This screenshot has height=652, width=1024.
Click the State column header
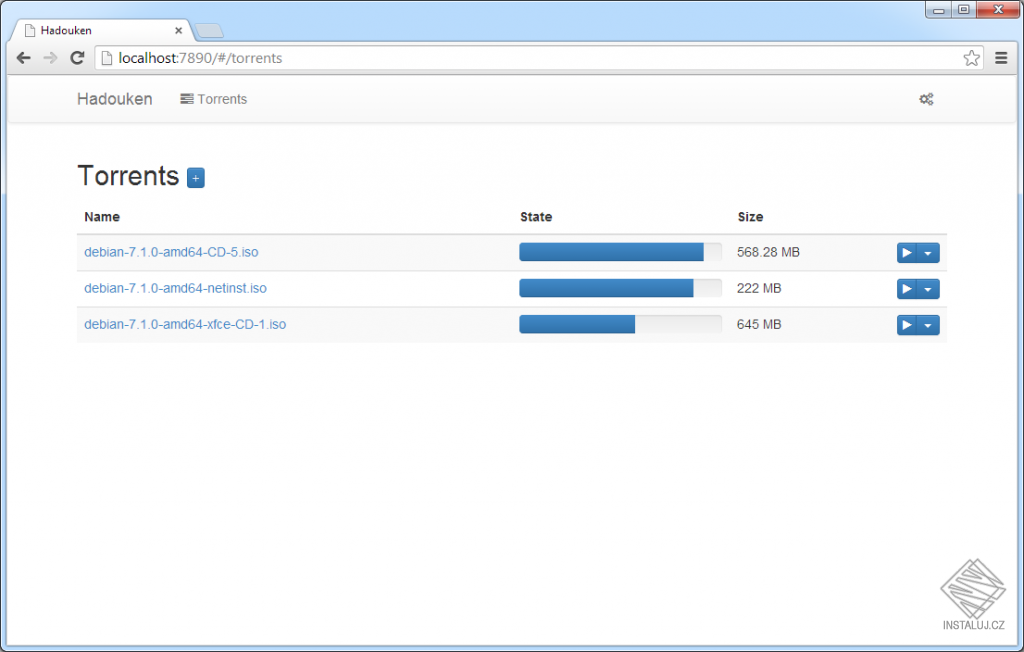536,217
